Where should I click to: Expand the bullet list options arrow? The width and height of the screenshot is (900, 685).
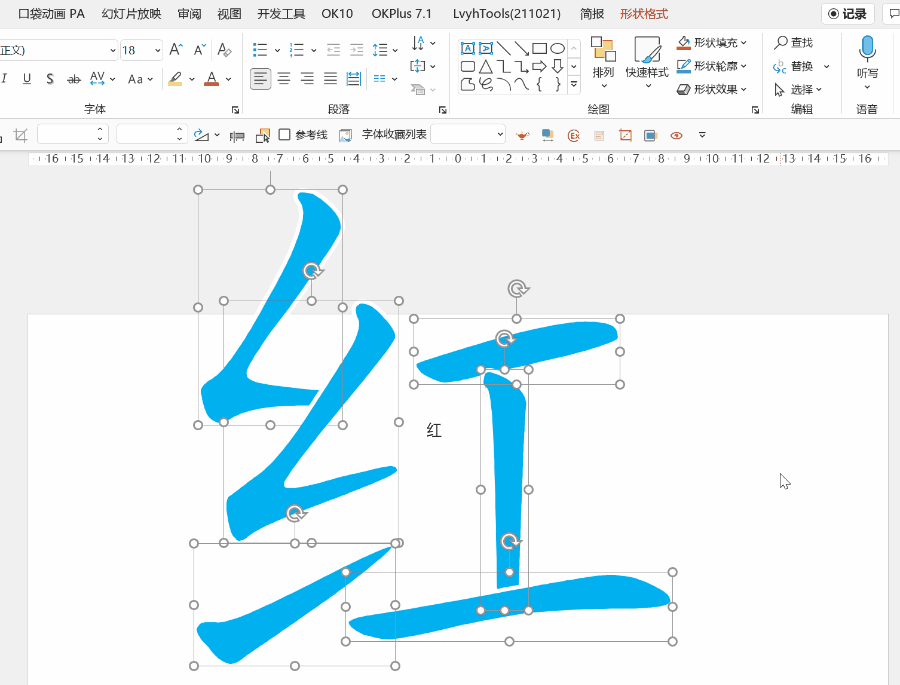point(277,51)
